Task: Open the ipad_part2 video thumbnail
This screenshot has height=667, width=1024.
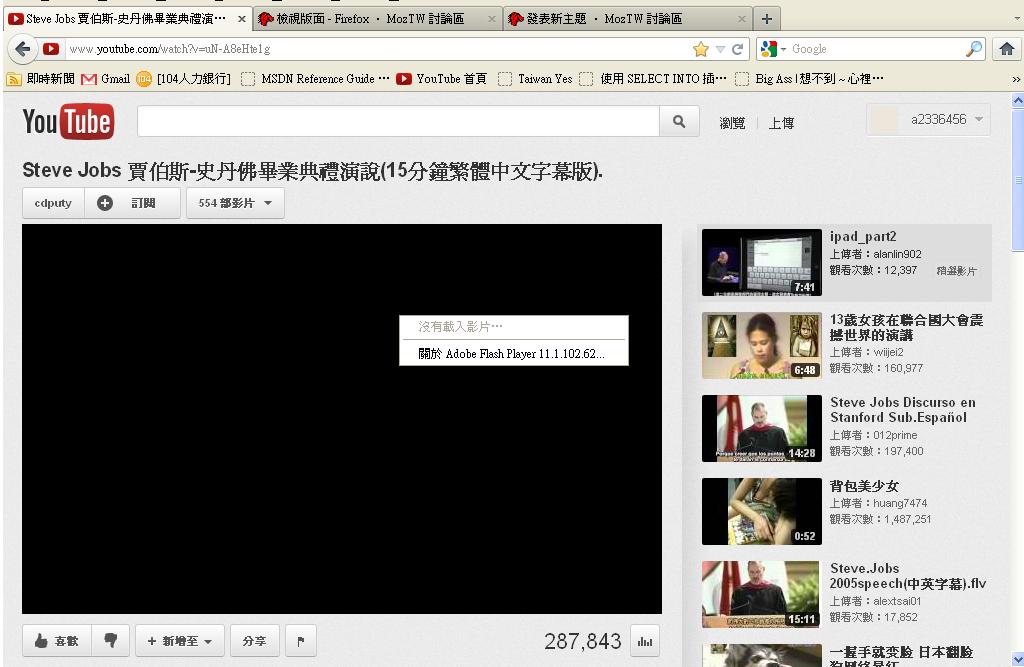Action: tap(761, 263)
